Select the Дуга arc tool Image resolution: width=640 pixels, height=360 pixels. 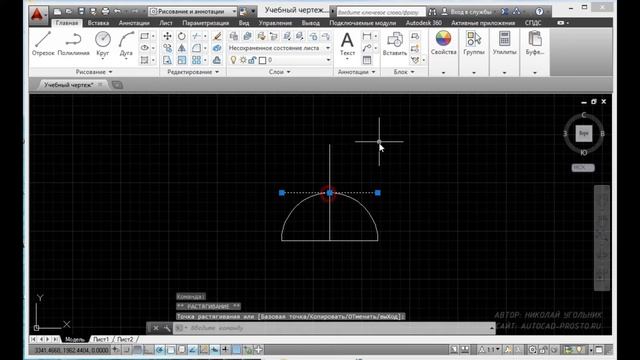(x=126, y=44)
